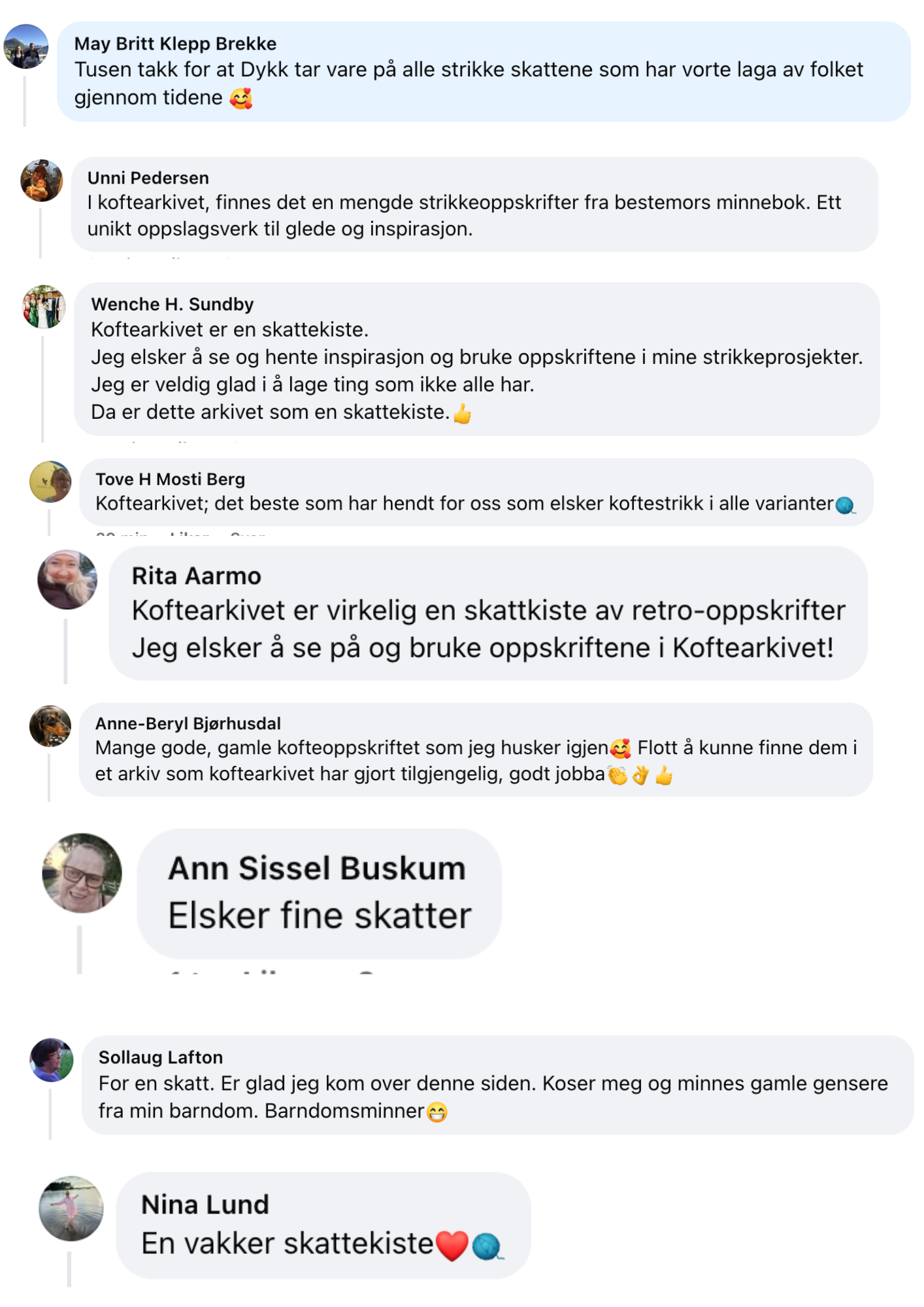
Task: Click Nina Lund's profile picture
Action: (x=71, y=1209)
